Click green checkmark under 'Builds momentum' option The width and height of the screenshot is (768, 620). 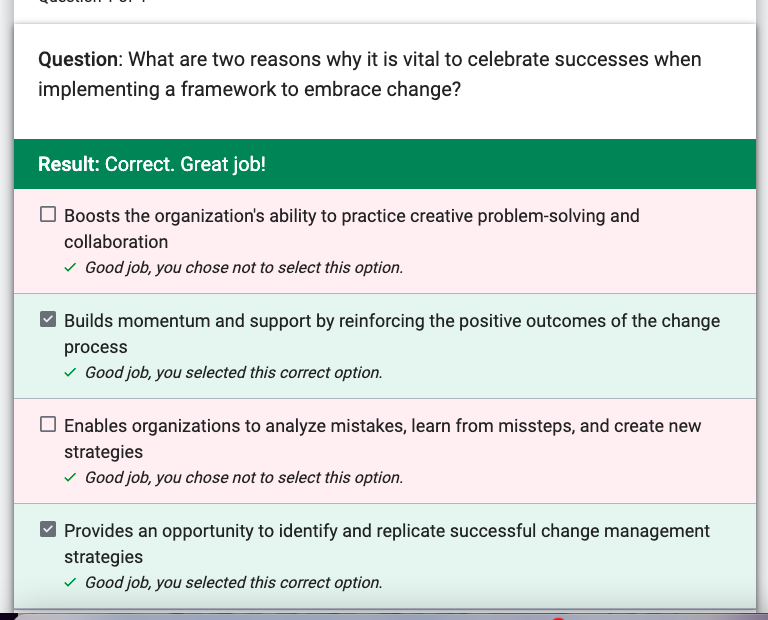(70, 373)
